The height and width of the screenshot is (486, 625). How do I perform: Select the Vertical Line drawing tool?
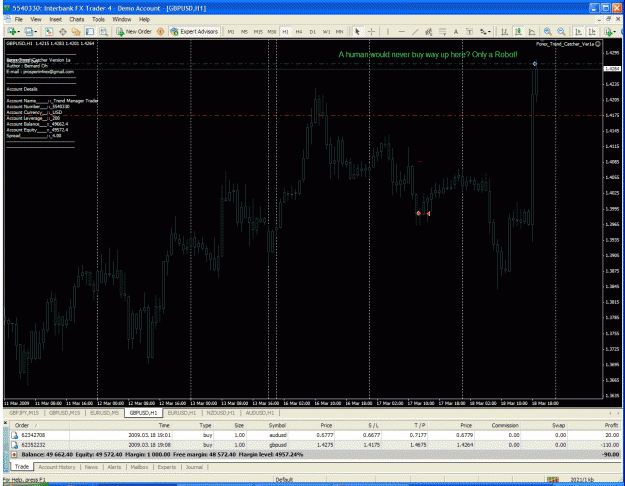click(x=388, y=31)
